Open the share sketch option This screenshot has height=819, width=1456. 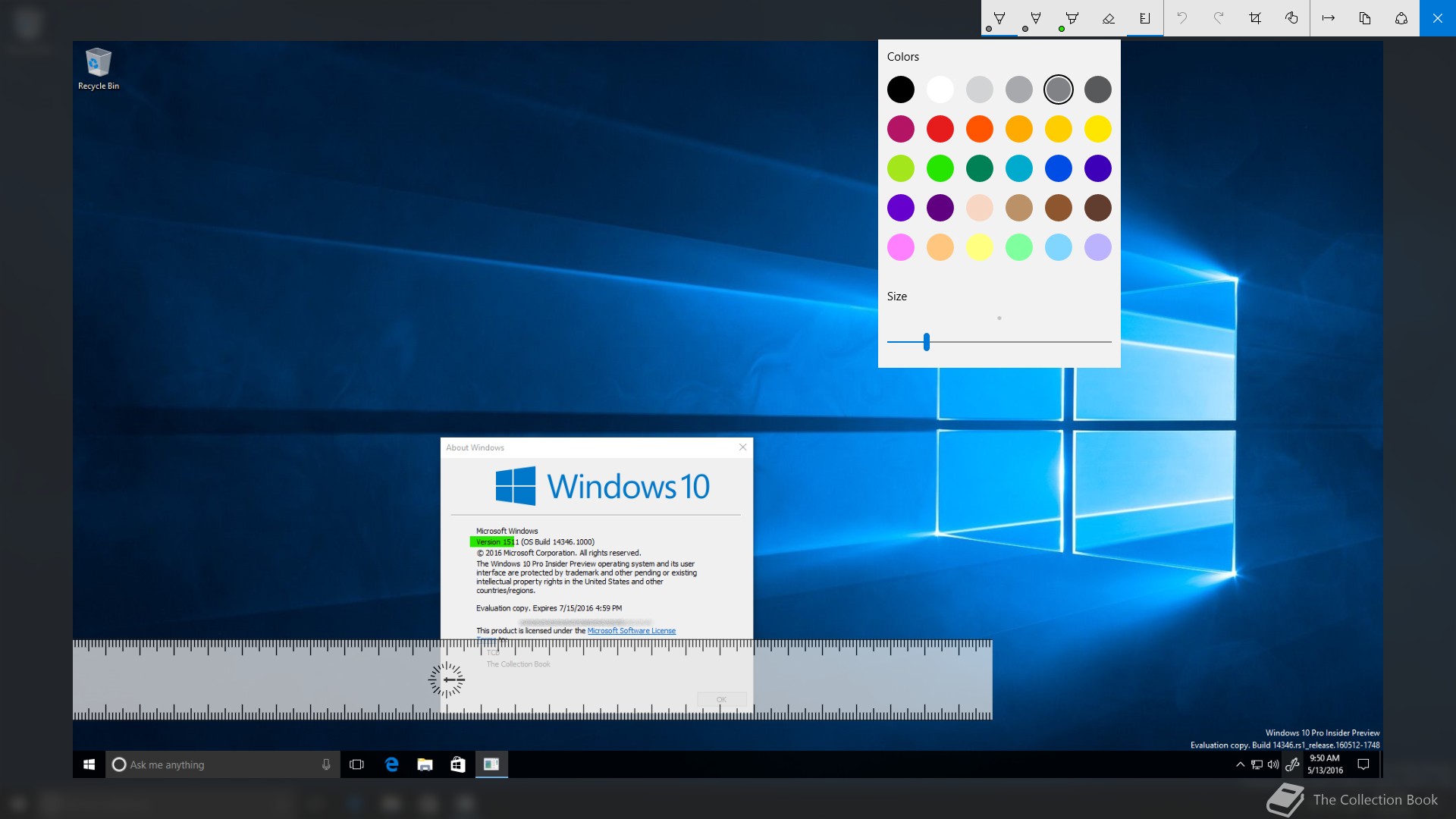point(1401,18)
